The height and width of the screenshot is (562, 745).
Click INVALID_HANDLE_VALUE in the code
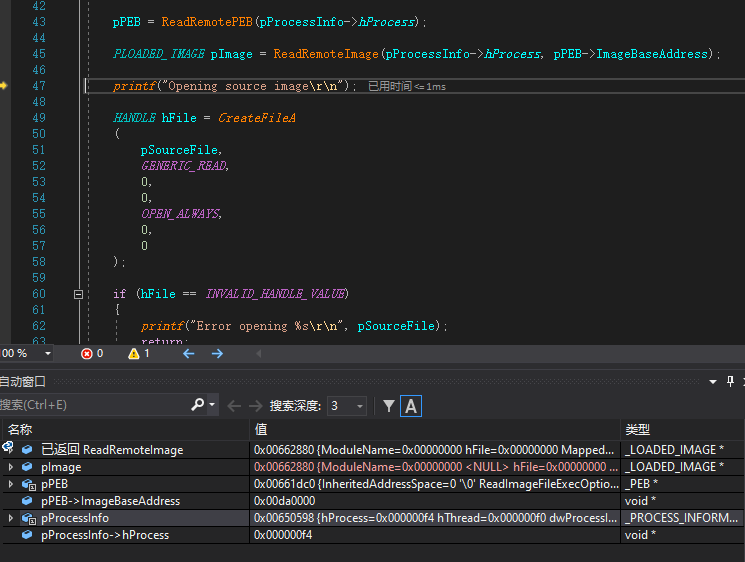276,294
